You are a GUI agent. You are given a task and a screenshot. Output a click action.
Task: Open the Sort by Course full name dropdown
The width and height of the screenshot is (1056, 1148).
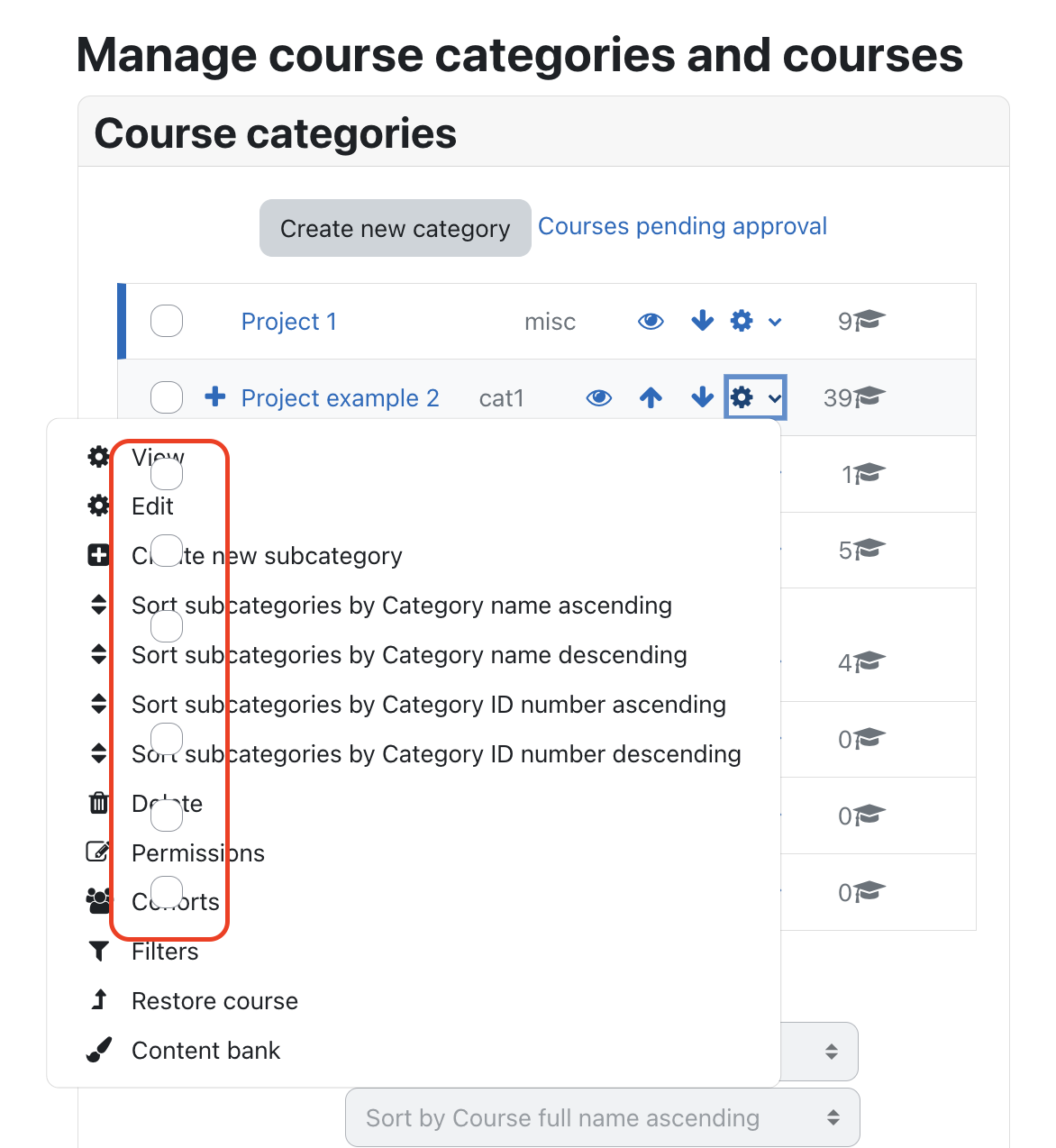[x=603, y=1118]
